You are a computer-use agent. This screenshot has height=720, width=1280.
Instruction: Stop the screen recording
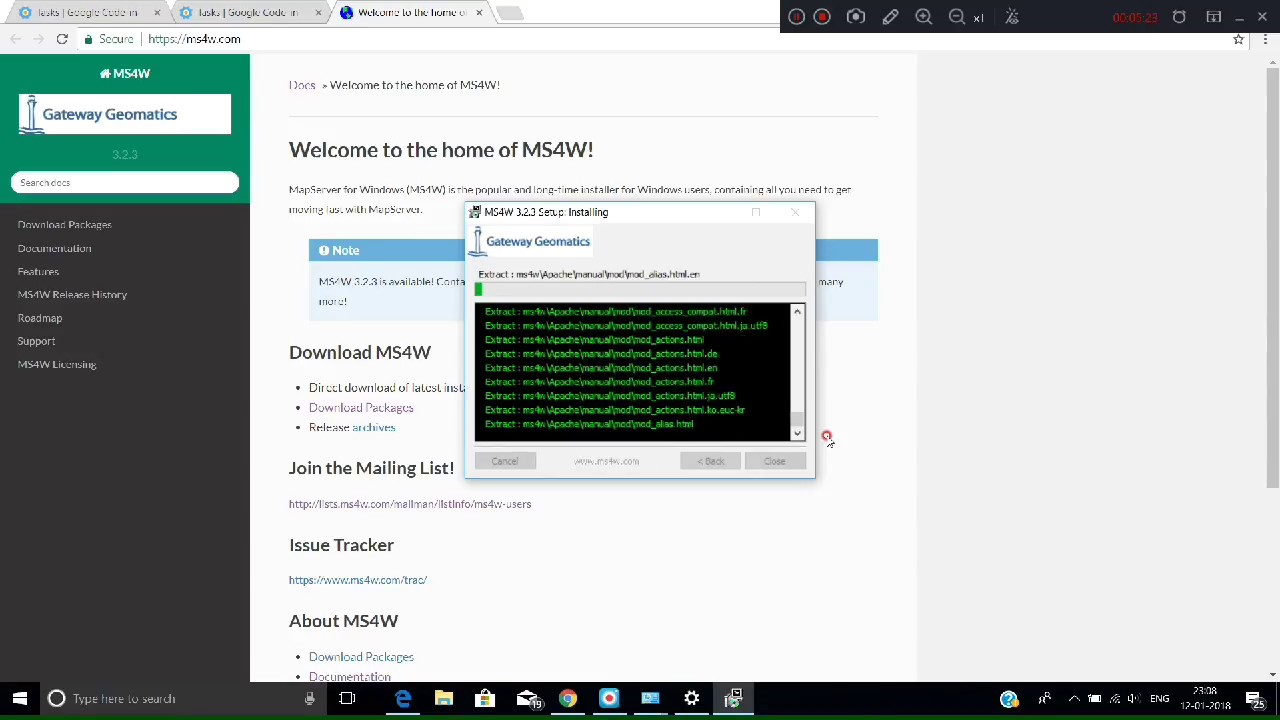tap(822, 17)
